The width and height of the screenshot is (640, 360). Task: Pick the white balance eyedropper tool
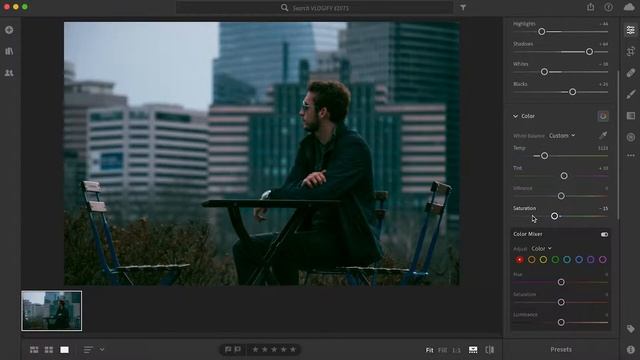point(603,135)
